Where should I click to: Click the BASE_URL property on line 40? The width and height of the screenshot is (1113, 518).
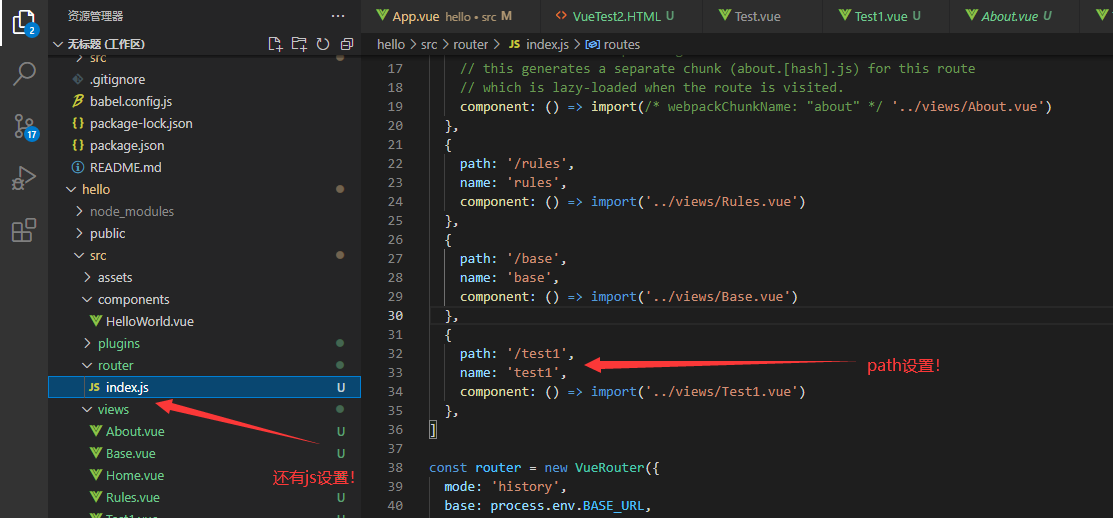pyautogui.click(x=614, y=505)
